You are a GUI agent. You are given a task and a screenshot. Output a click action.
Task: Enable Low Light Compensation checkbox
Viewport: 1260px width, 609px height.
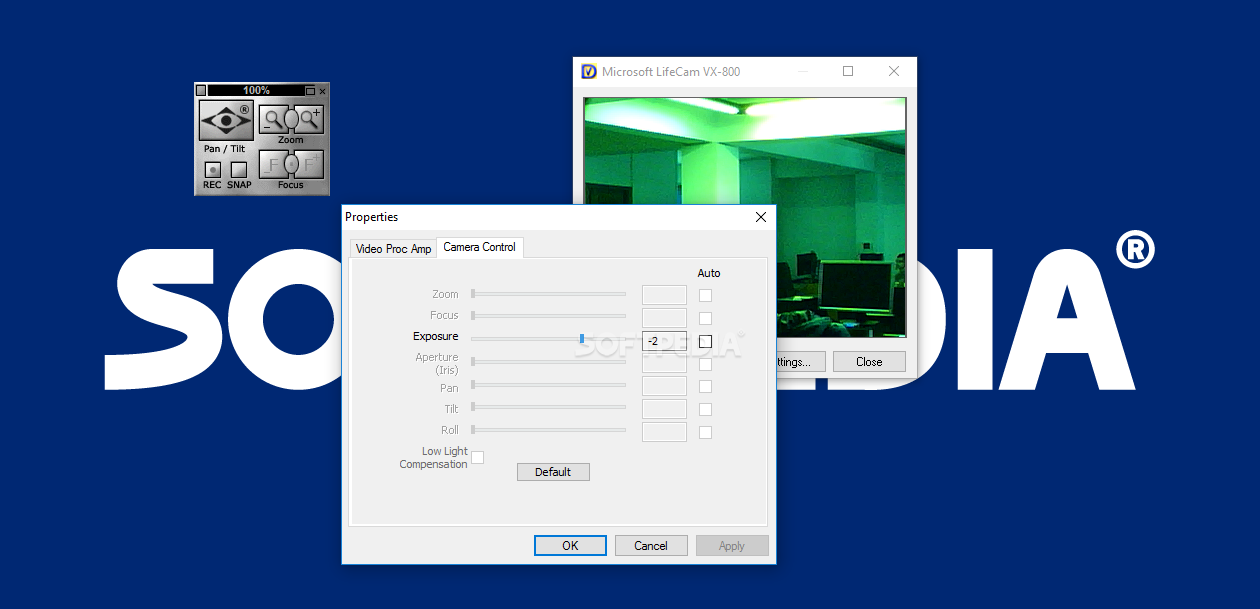coord(477,457)
